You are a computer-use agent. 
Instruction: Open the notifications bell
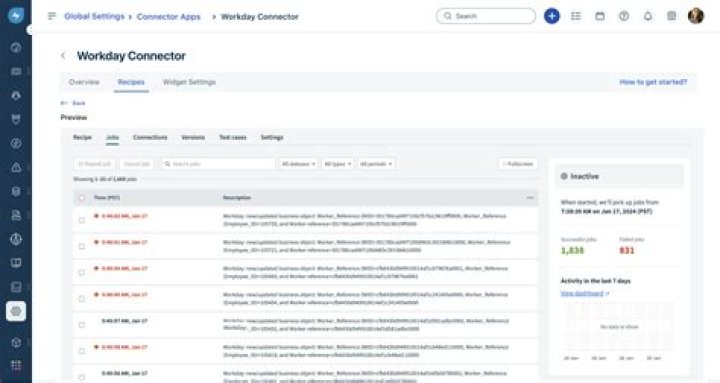(x=647, y=16)
